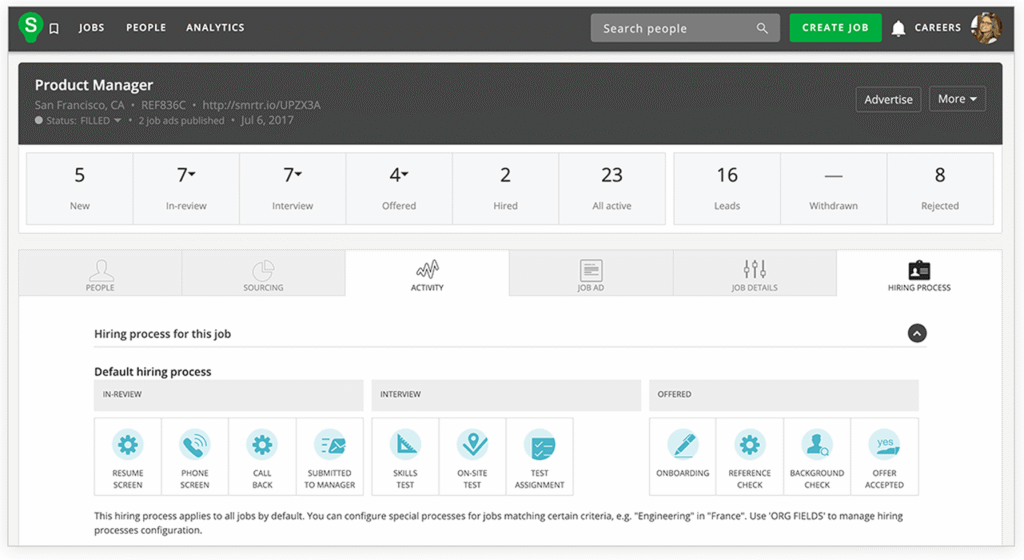The height and width of the screenshot is (560, 1024).
Task: Click the REF836C reference code
Action: (163, 104)
